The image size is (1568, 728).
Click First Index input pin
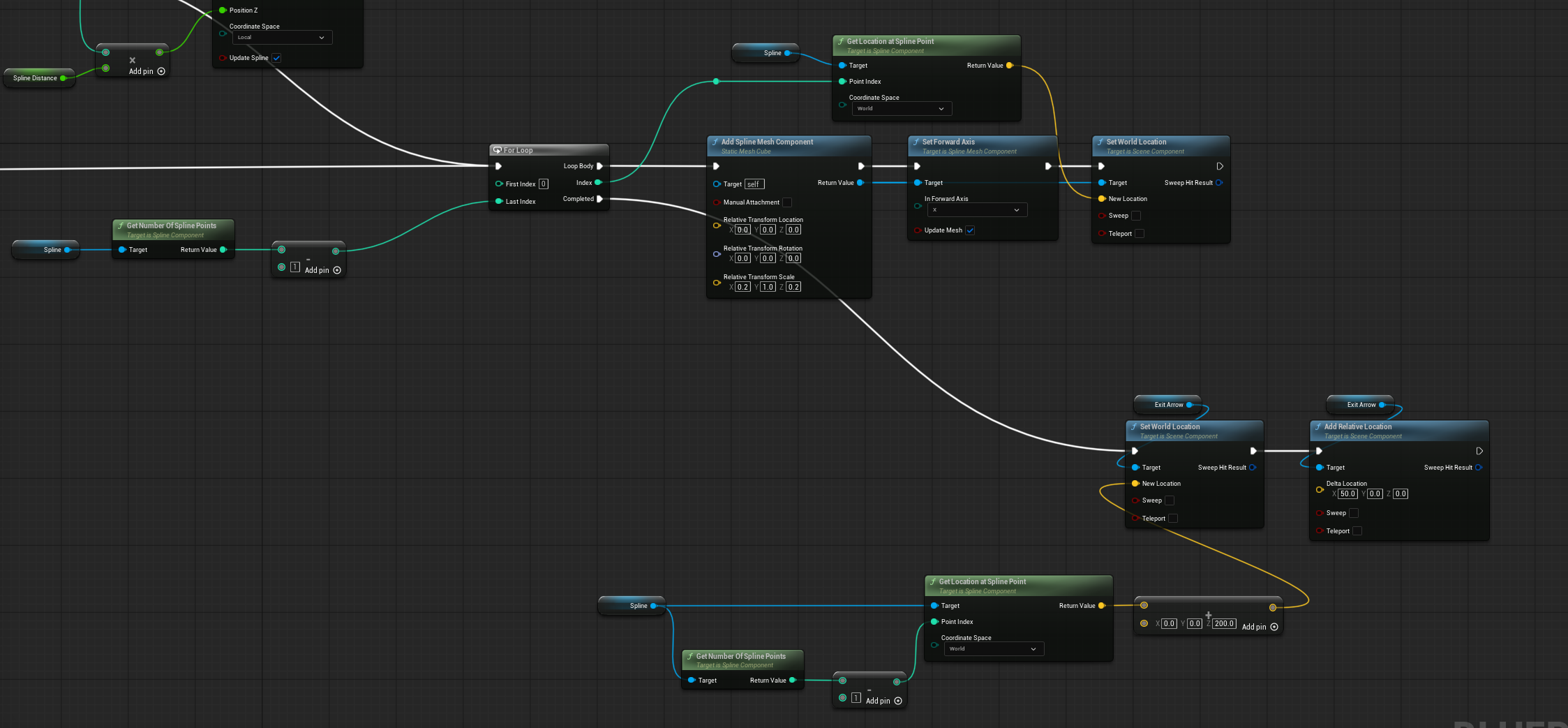[x=499, y=184]
